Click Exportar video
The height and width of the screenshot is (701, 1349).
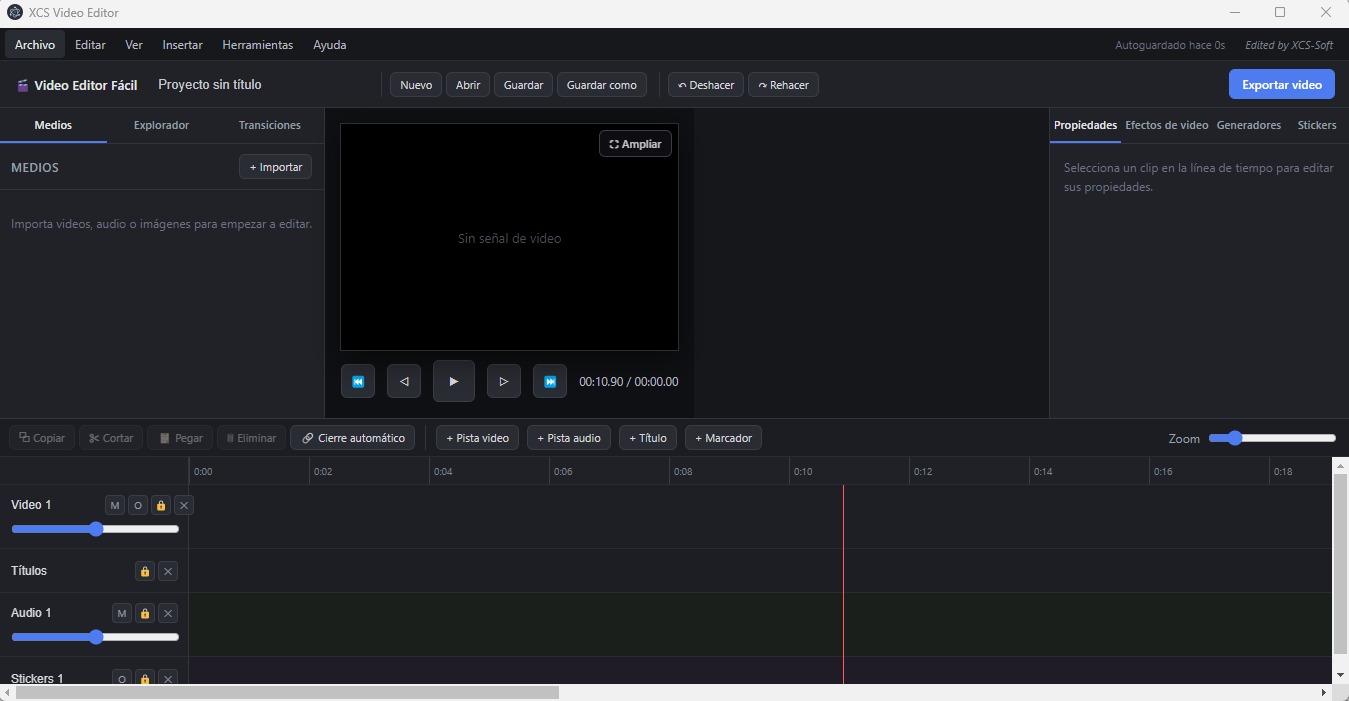coord(1282,85)
